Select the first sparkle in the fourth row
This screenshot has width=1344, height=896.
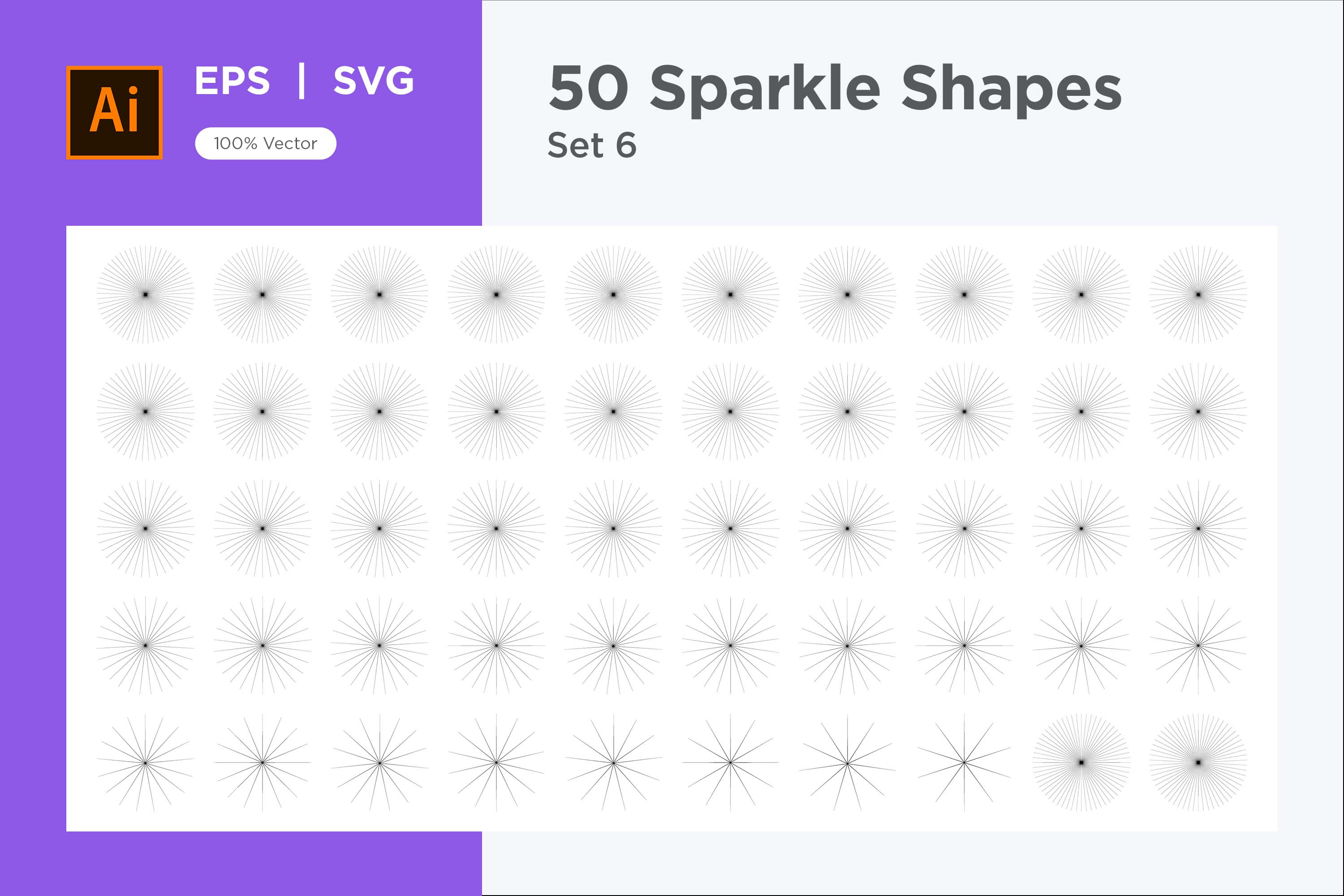(146, 646)
